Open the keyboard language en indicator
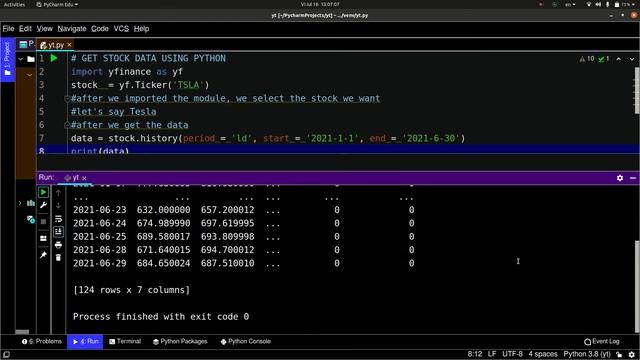640x360 pixels. tap(570, 4)
